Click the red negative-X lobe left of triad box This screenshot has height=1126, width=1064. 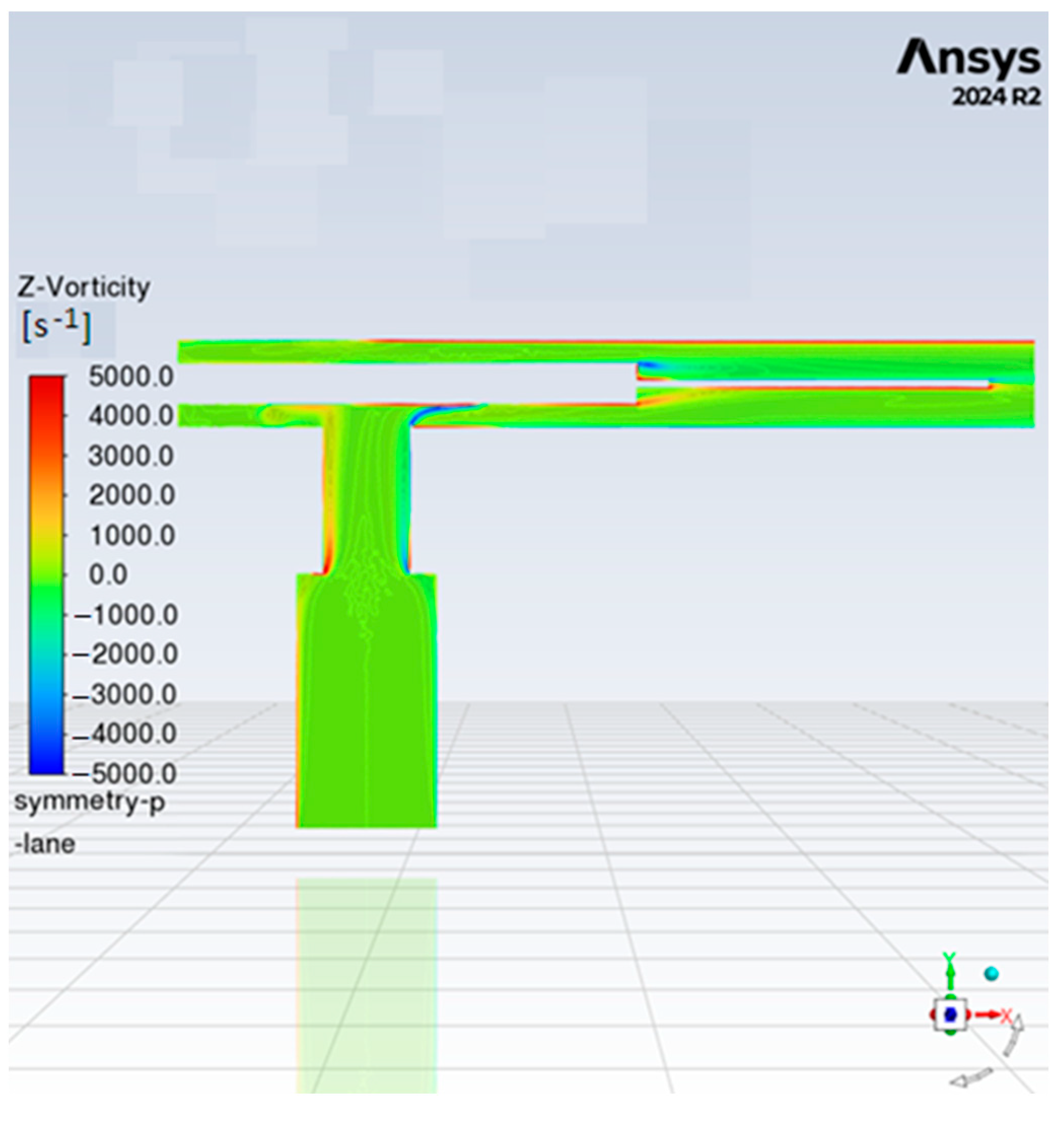pos(933,1015)
